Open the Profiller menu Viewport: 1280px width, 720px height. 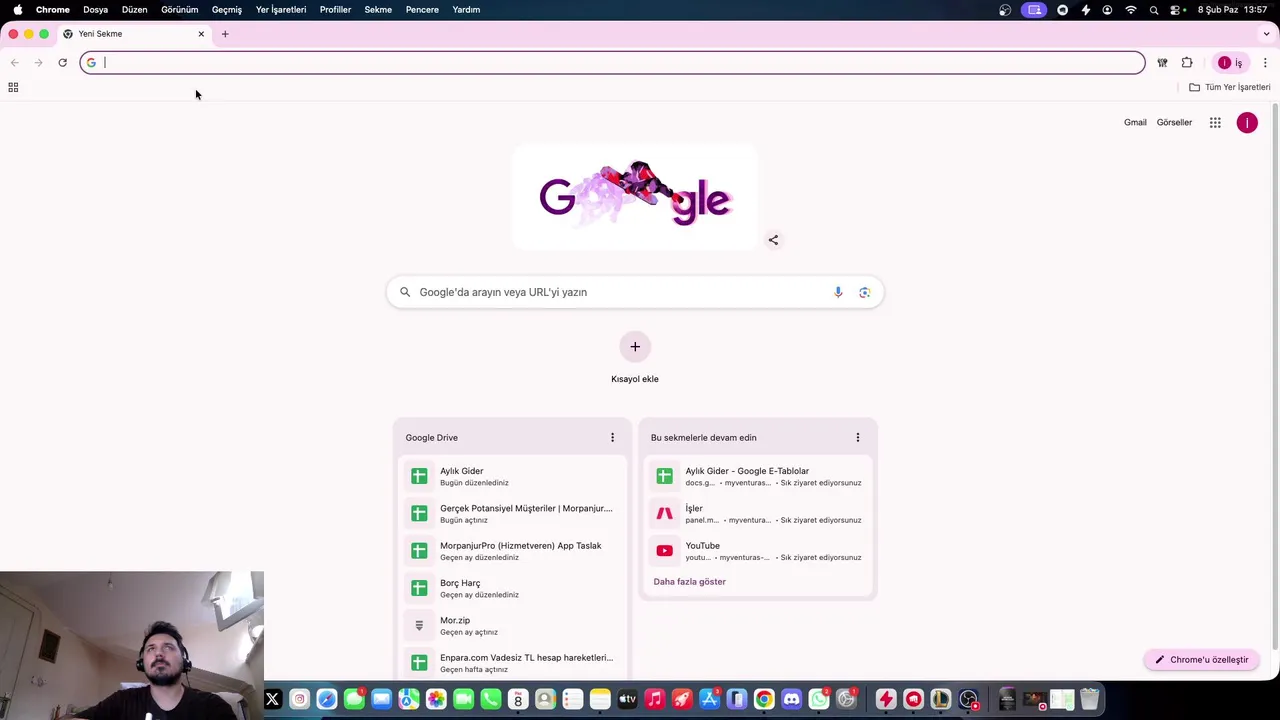335,10
